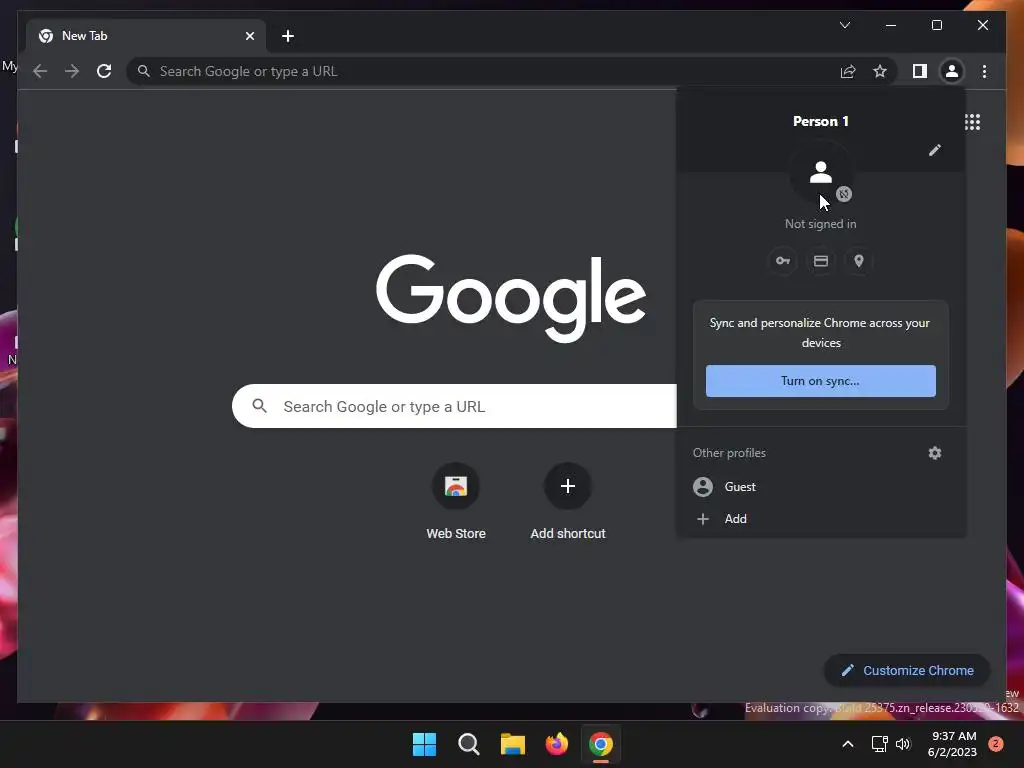This screenshot has width=1024, height=768.
Task: Open the Windows Start menu
Action: coord(424,744)
